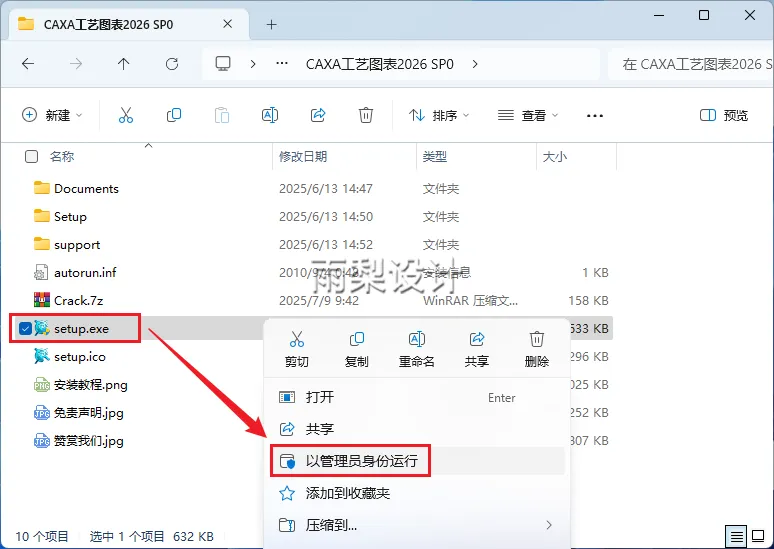Open the 新建 dropdown
The image size is (774, 549).
coord(52,116)
